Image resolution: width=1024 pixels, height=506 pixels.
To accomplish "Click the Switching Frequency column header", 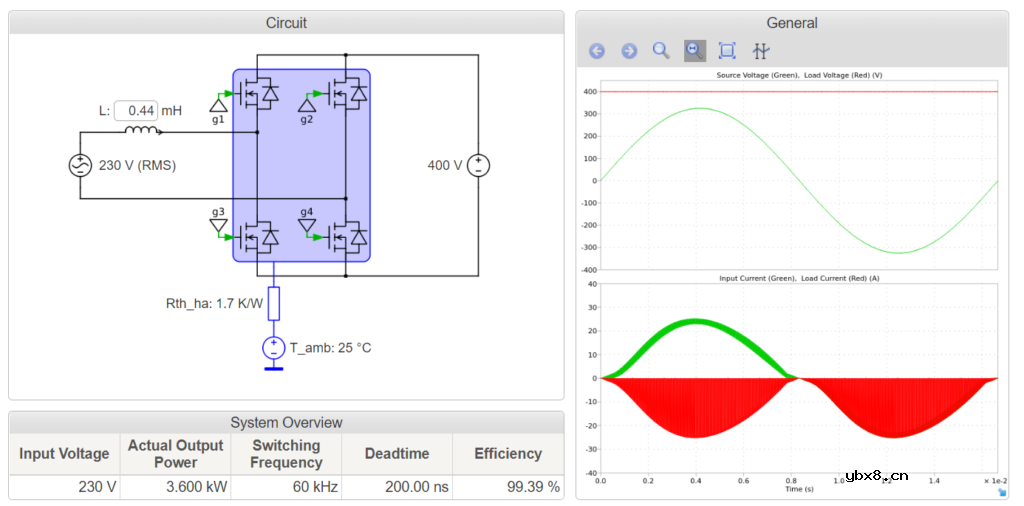I will tap(286, 454).
